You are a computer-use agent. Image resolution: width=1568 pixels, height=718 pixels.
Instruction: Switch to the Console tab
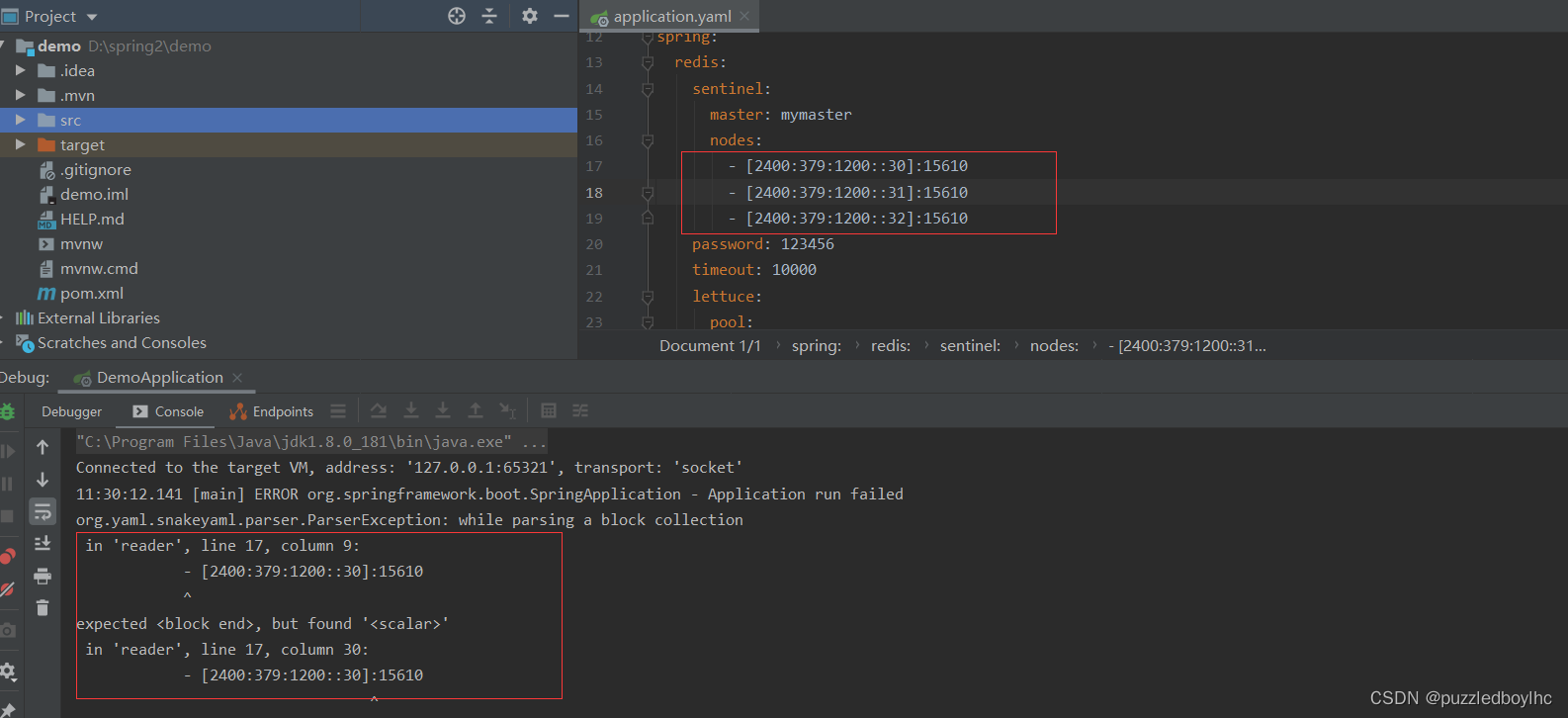click(x=168, y=411)
